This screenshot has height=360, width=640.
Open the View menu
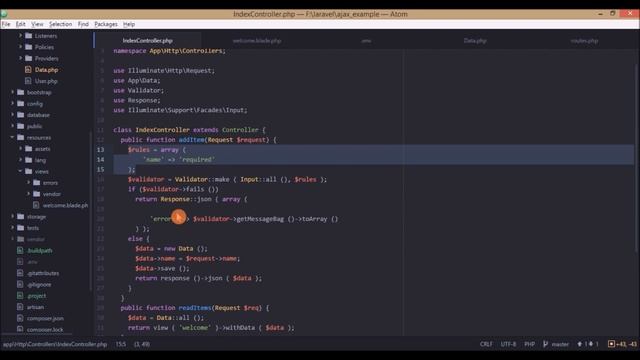coord(37,24)
